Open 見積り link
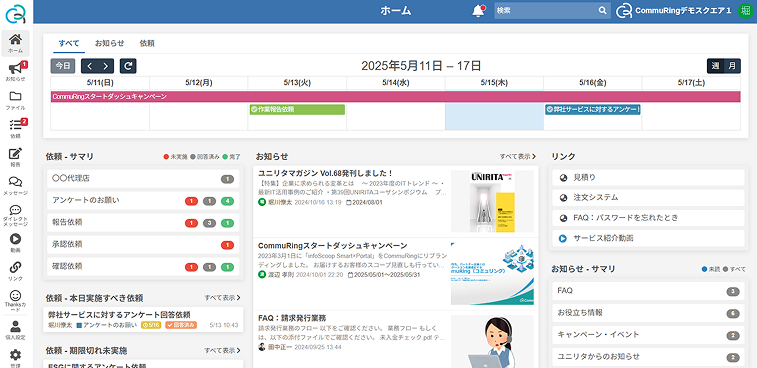The width and height of the screenshot is (757, 368). point(648,178)
